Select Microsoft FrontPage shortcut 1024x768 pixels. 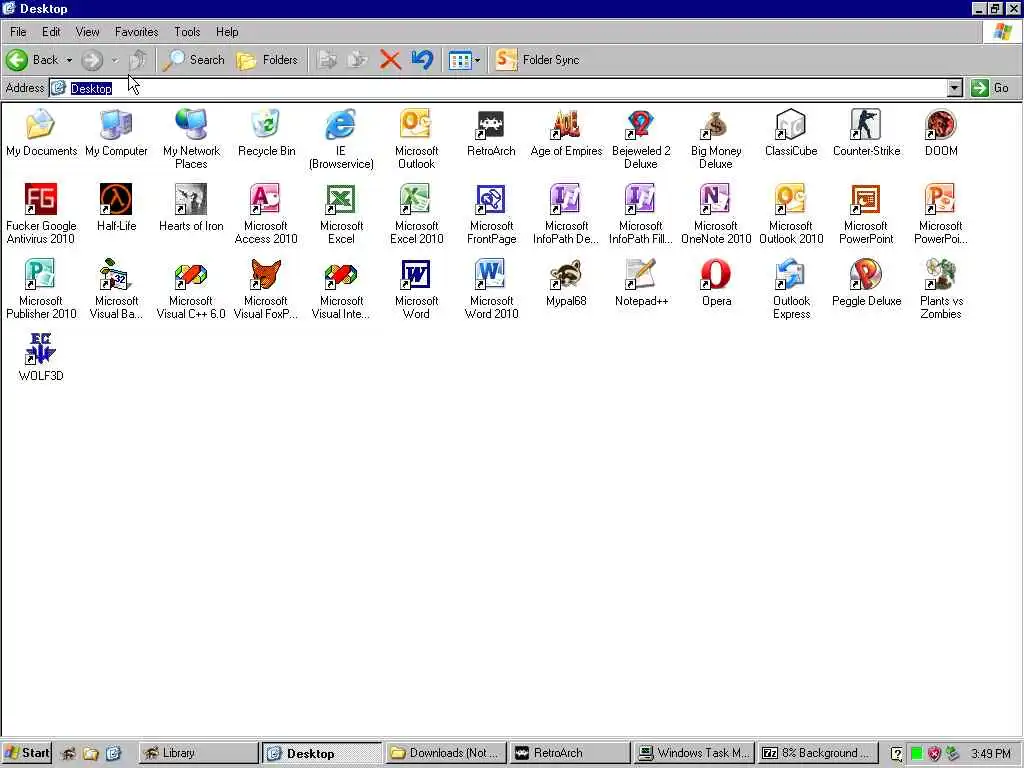click(491, 214)
